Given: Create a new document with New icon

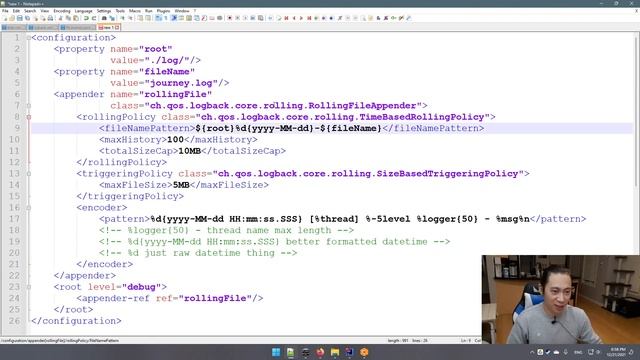Looking at the screenshot, I should point(5,18).
